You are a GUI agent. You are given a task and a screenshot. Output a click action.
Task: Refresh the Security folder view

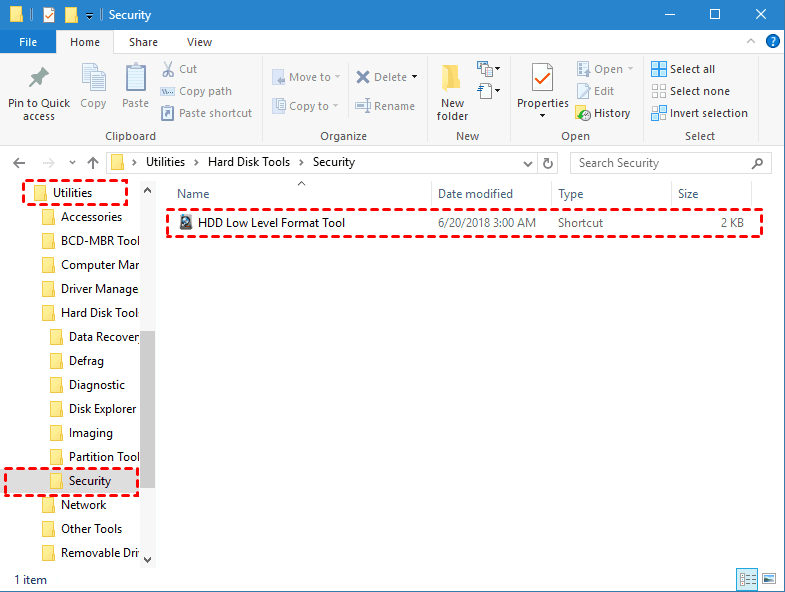(x=548, y=163)
